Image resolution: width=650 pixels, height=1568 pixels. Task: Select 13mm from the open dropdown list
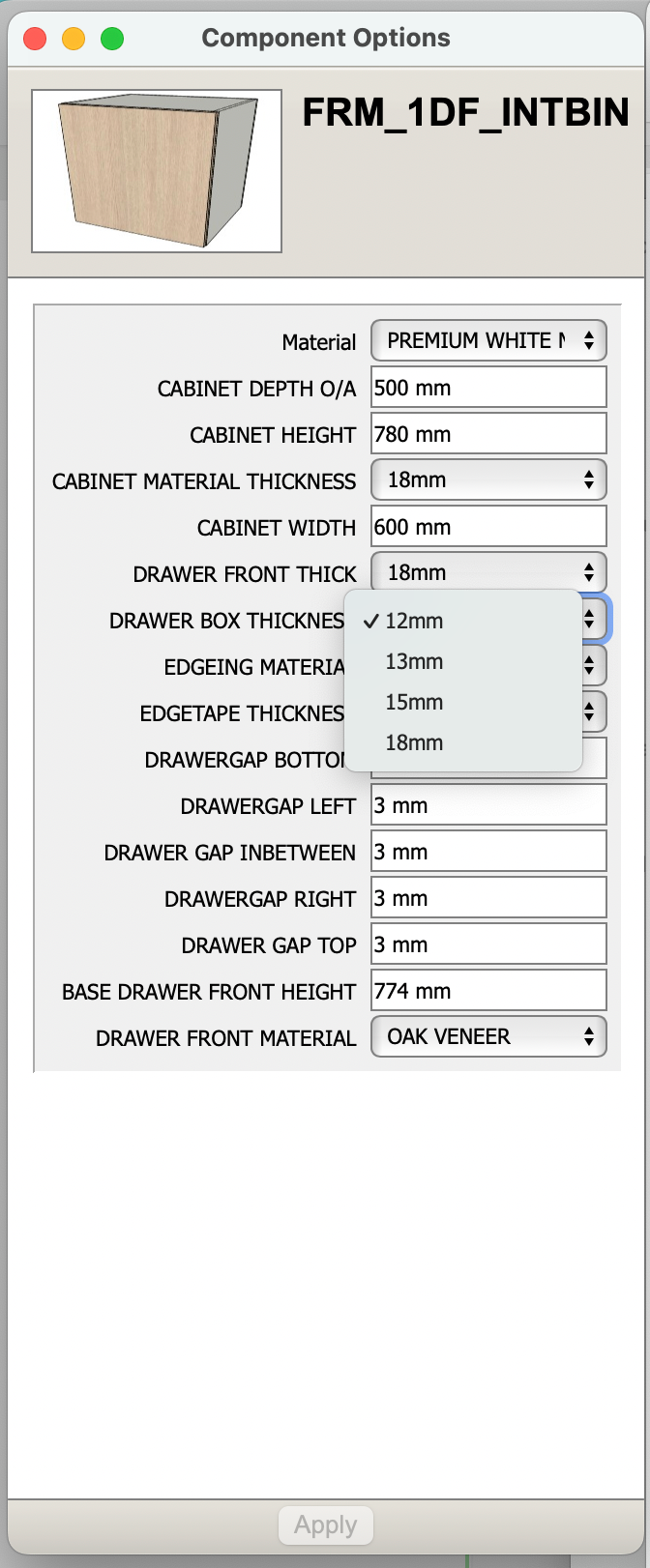click(x=414, y=662)
